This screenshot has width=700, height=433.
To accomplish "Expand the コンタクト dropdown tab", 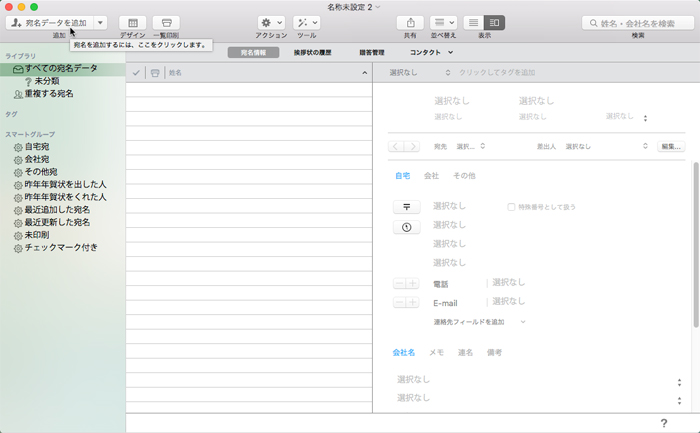I will [x=432, y=52].
